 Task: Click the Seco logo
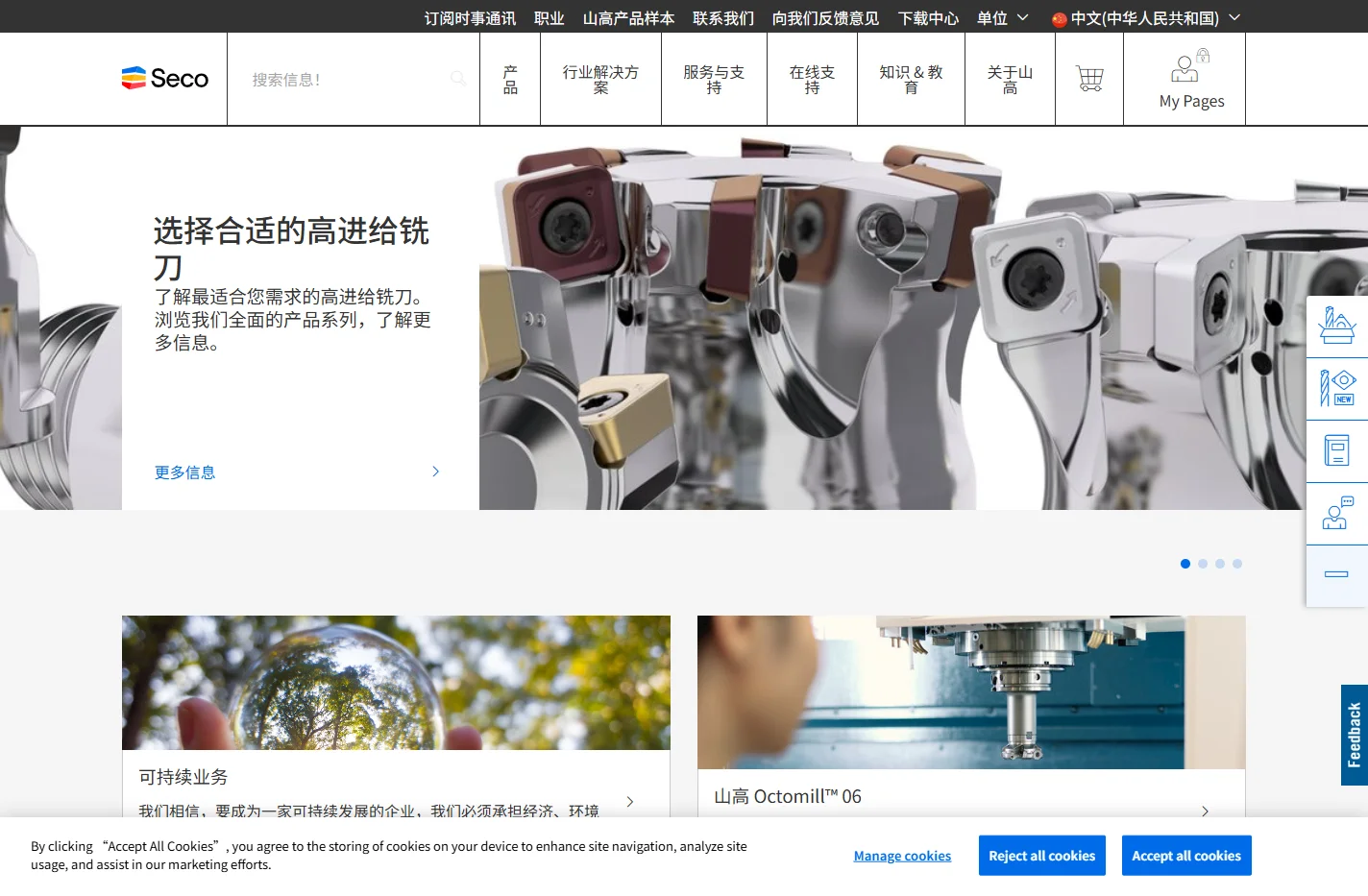165,79
